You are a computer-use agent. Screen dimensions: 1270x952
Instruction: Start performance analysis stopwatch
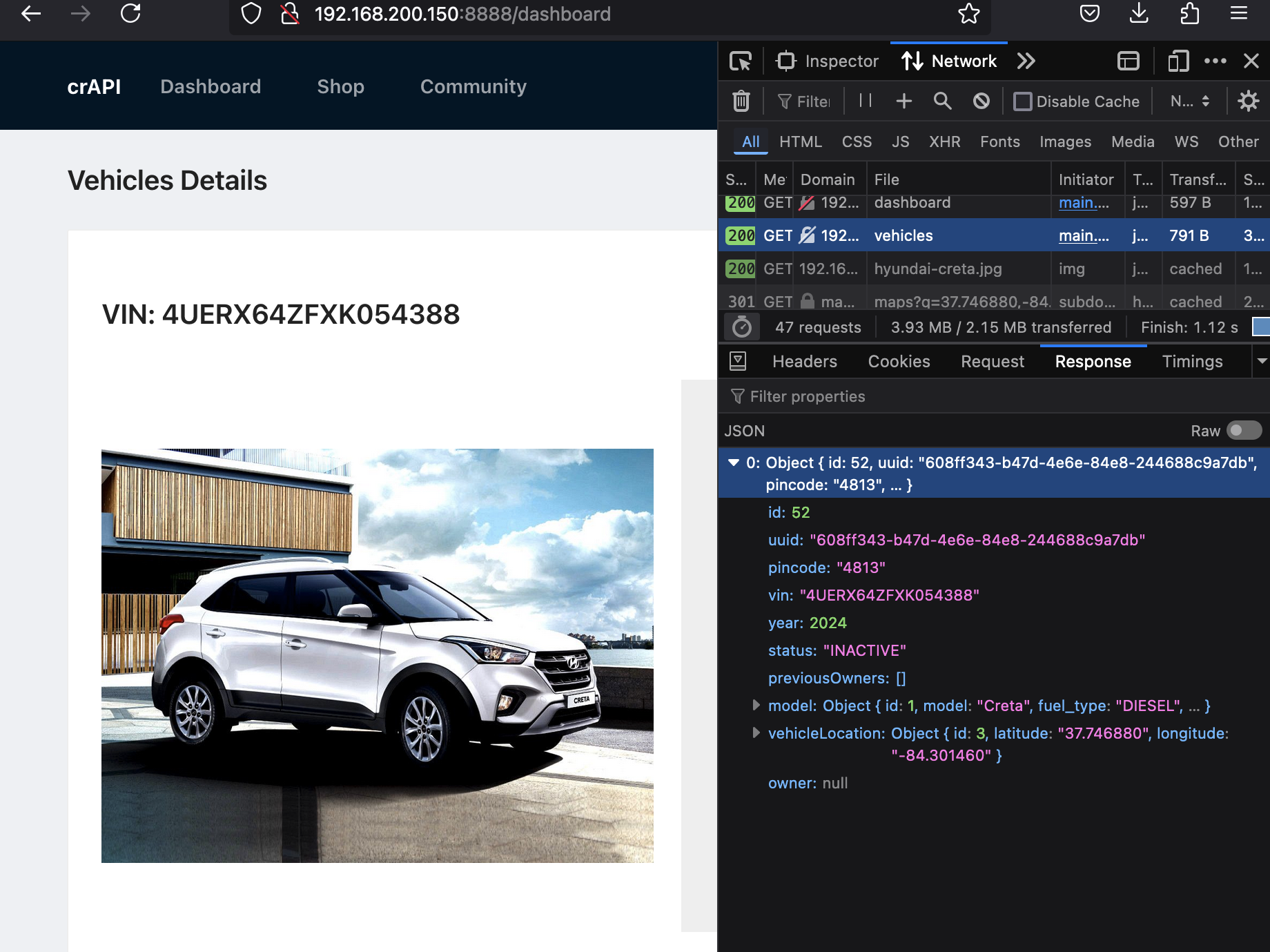pos(742,327)
